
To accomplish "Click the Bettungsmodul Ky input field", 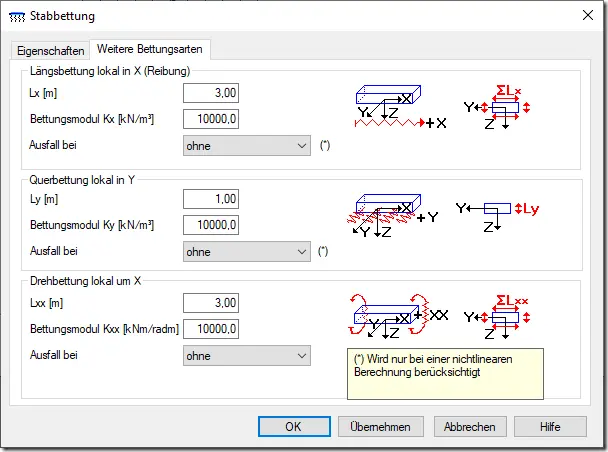I will [211, 225].
